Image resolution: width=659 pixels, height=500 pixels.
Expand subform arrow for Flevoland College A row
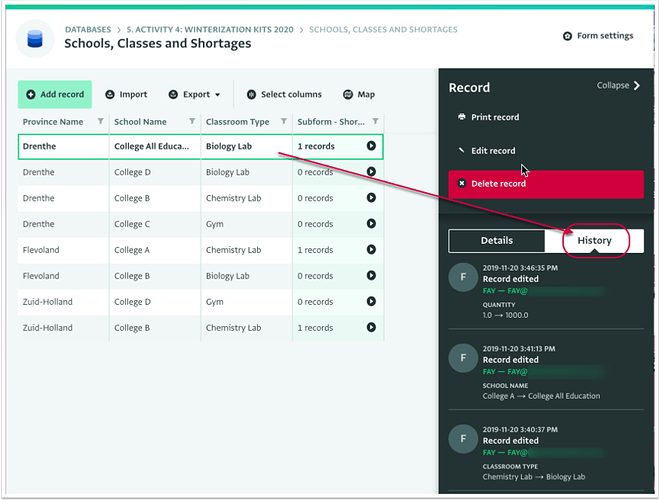coord(371,250)
